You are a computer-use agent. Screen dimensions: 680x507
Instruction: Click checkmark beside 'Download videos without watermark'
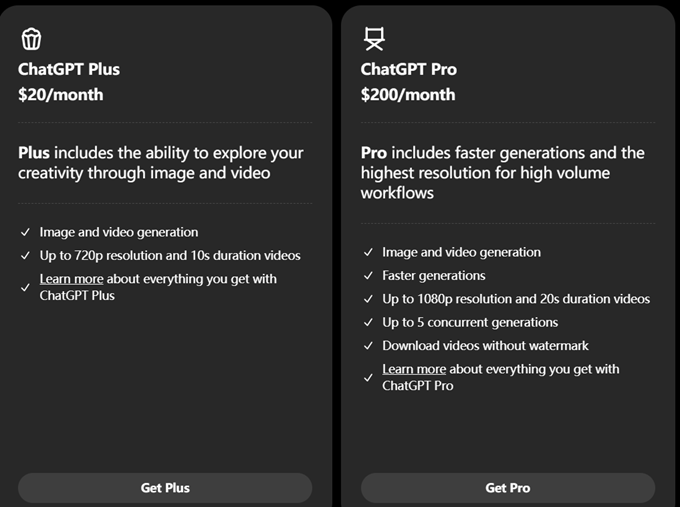(x=368, y=346)
